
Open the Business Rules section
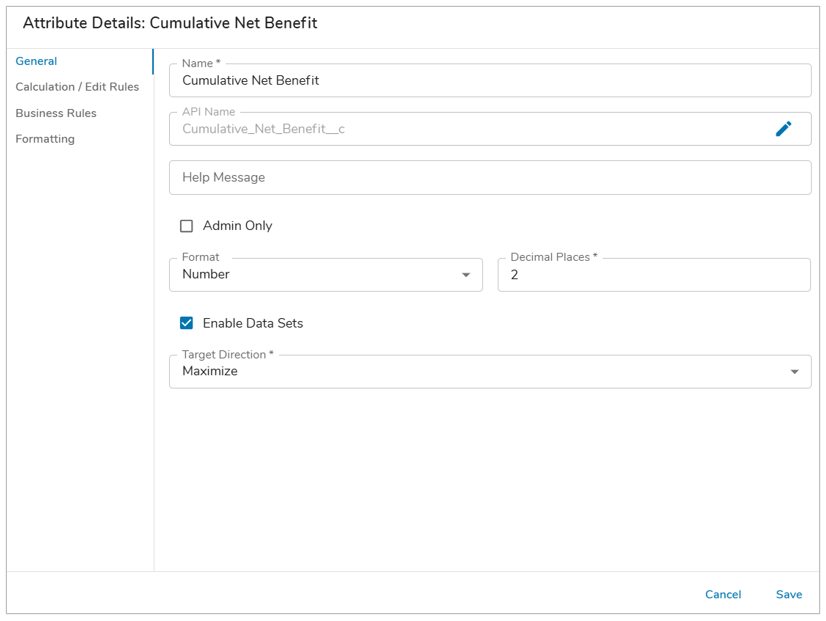(x=56, y=113)
